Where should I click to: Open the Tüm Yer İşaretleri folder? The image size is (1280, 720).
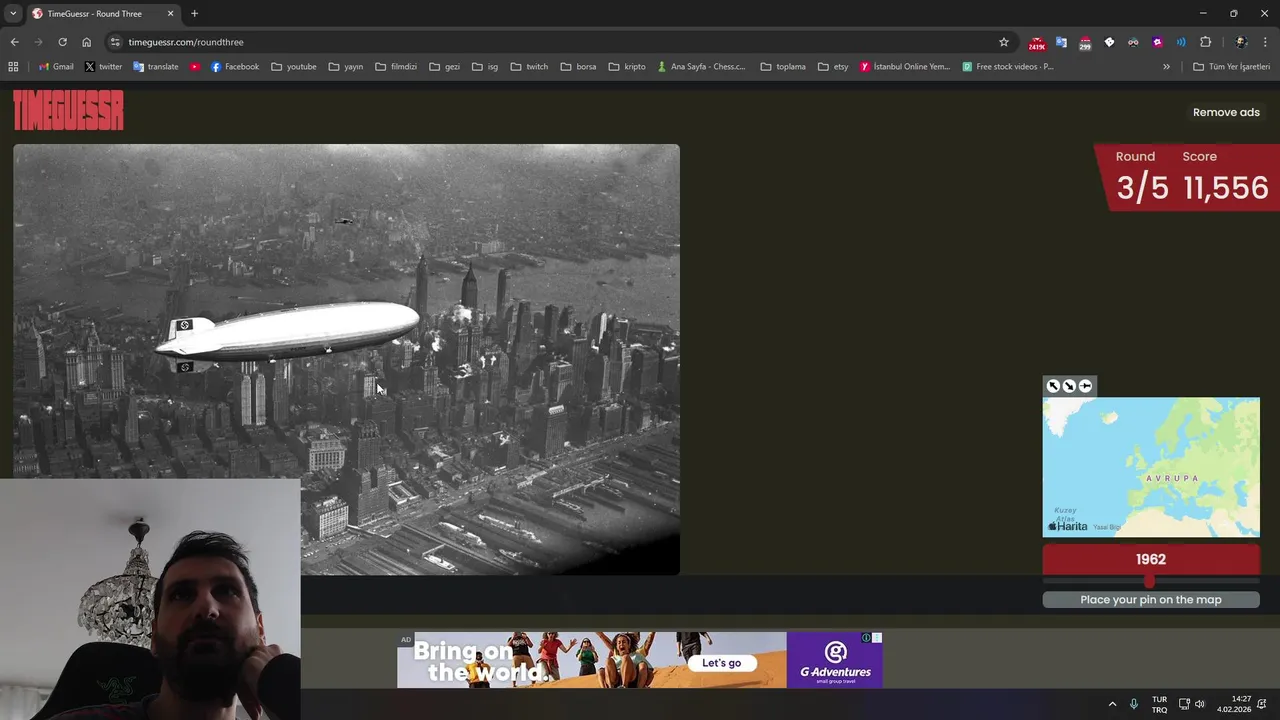(x=1232, y=67)
